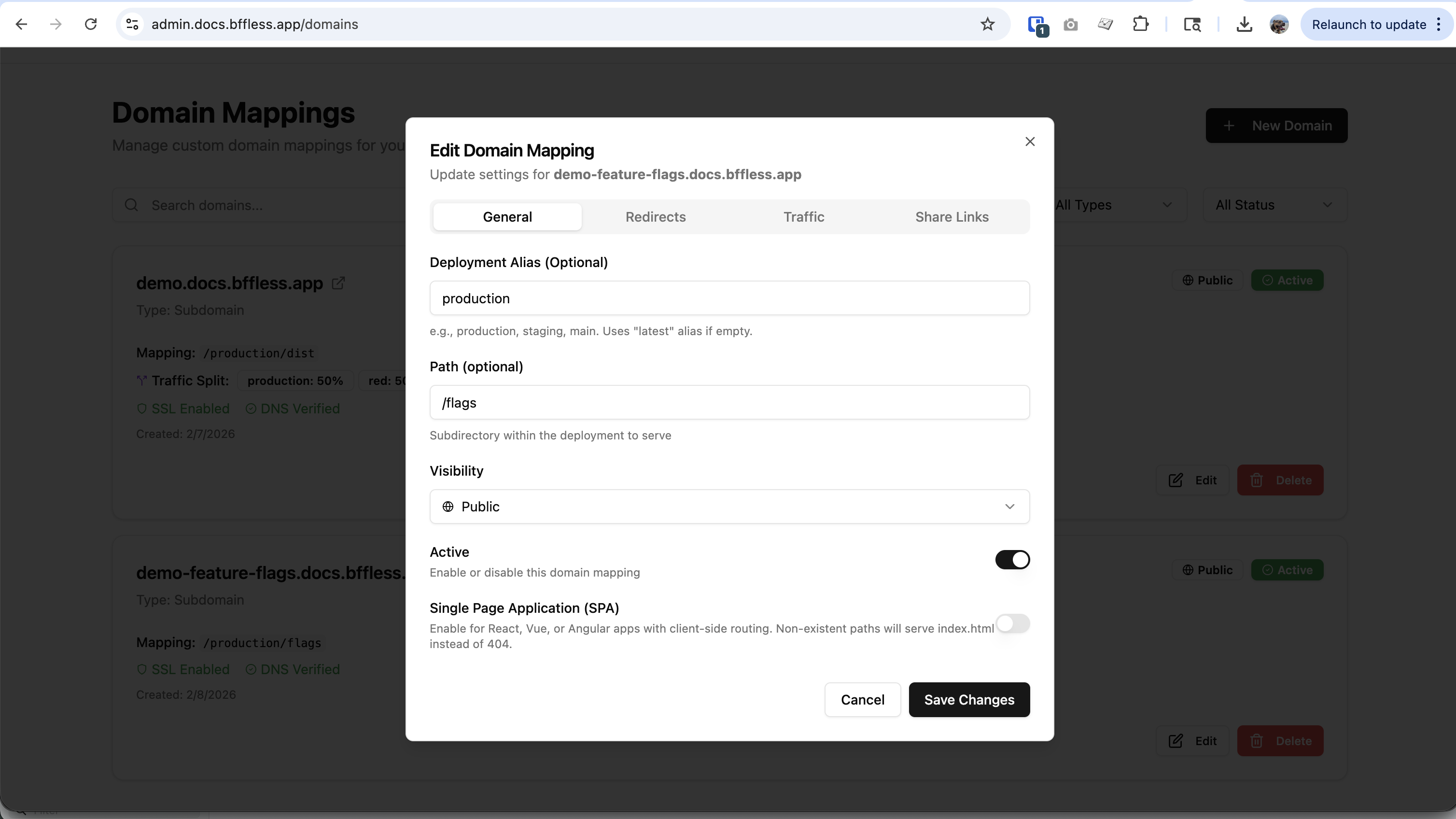This screenshot has height=819, width=1456.
Task: Open the browser downloads icon
Action: (1244, 24)
